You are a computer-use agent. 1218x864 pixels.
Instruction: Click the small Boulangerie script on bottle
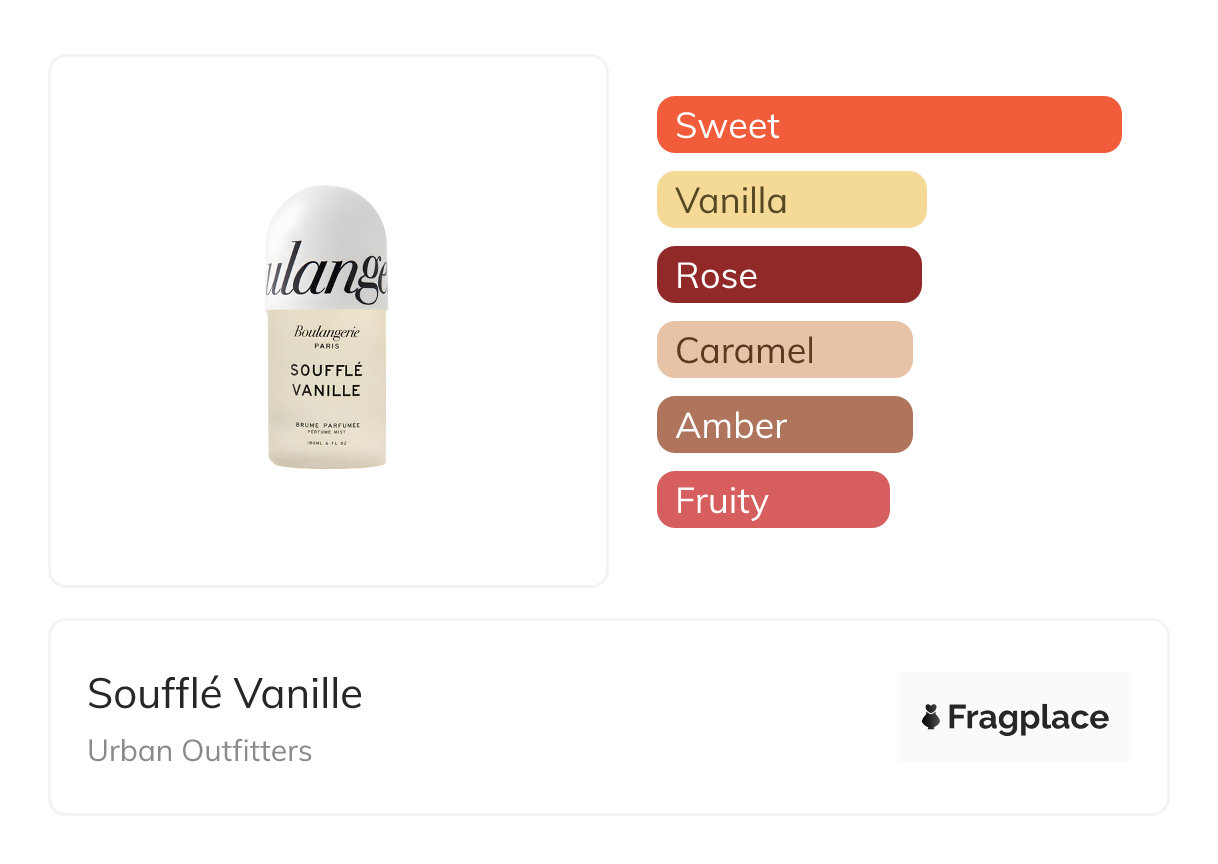pyautogui.click(x=327, y=332)
